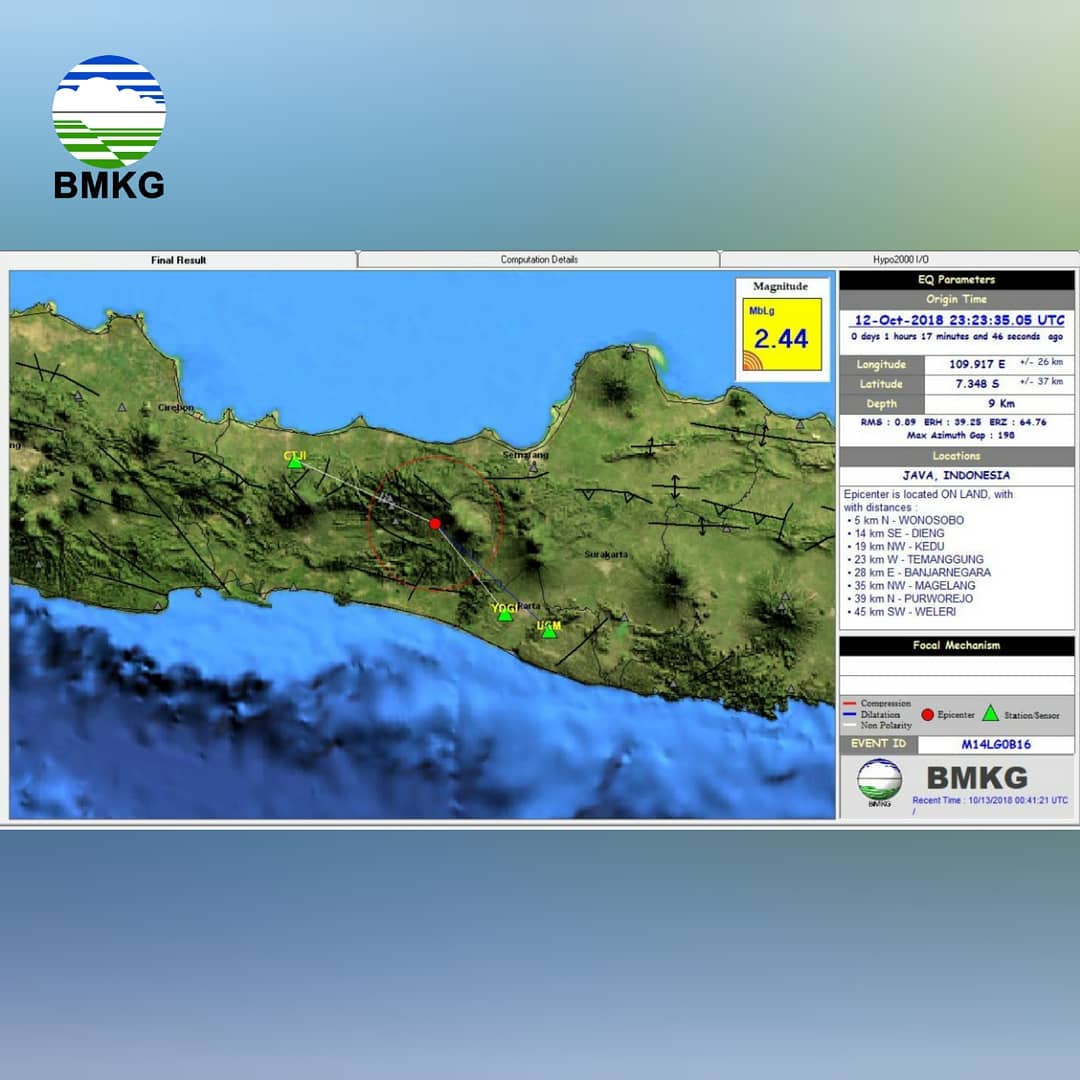Viewport: 1080px width, 1080px height.
Task: Select the YOGI station triangle
Action: click(505, 615)
